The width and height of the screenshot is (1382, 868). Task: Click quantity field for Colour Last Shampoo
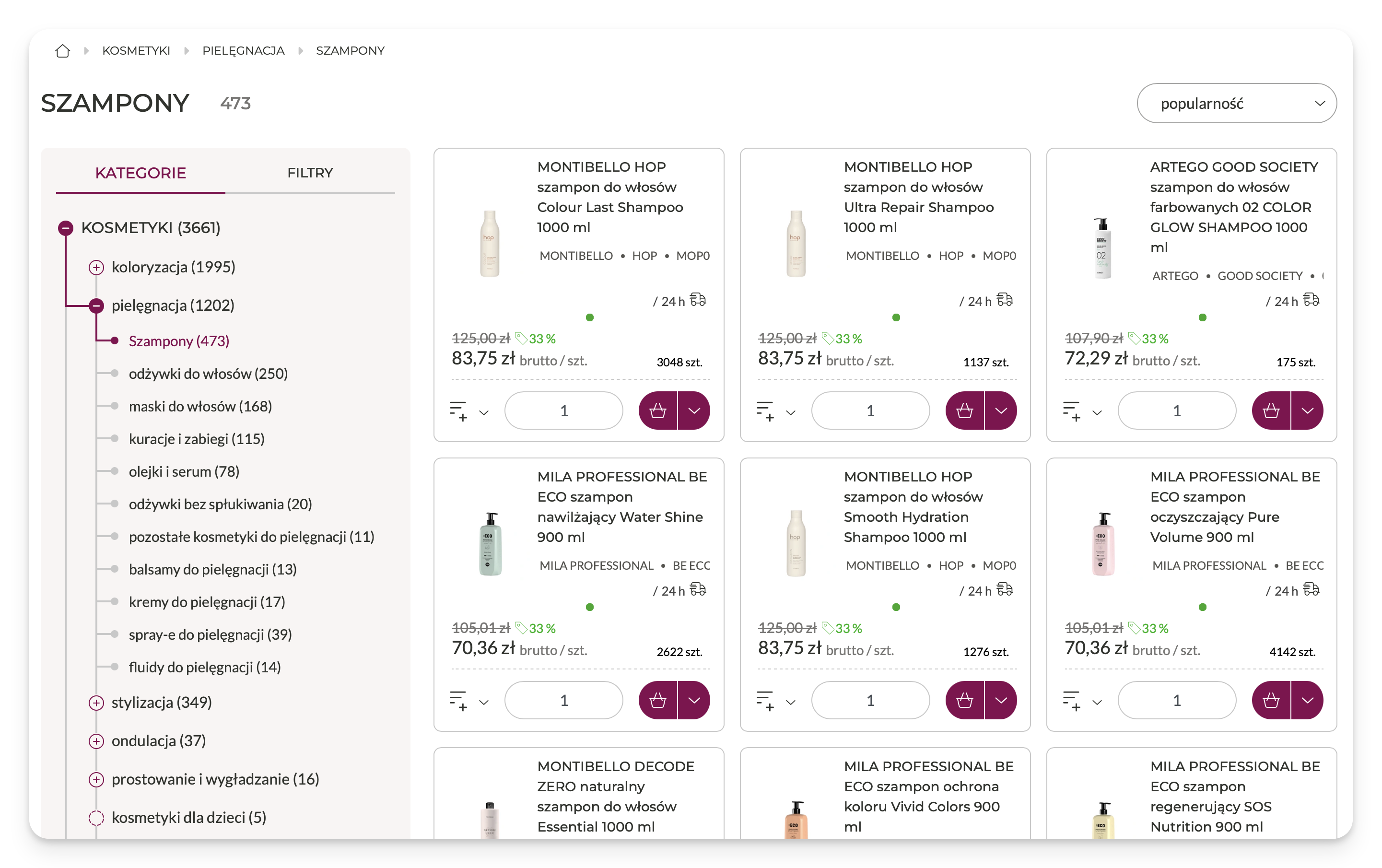pyautogui.click(x=563, y=411)
